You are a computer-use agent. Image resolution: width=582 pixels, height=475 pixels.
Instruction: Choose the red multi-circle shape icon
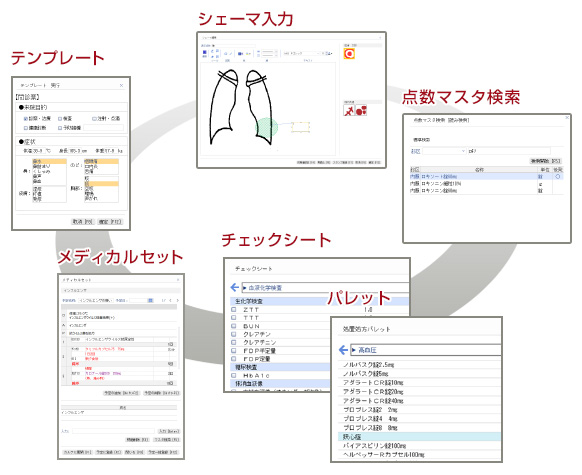pos(361,110)
